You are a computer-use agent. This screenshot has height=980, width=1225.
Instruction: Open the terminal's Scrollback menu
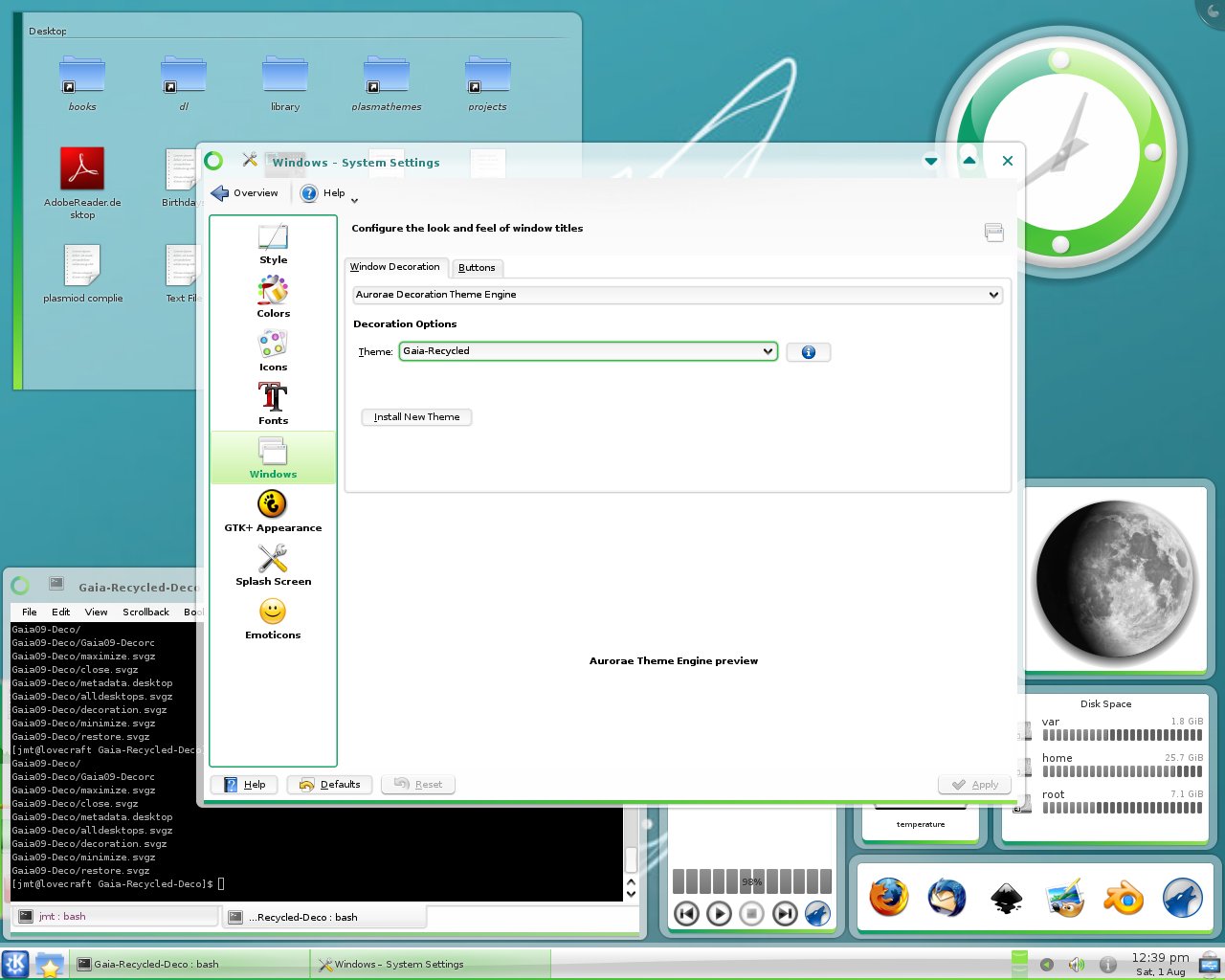point(145,612)
